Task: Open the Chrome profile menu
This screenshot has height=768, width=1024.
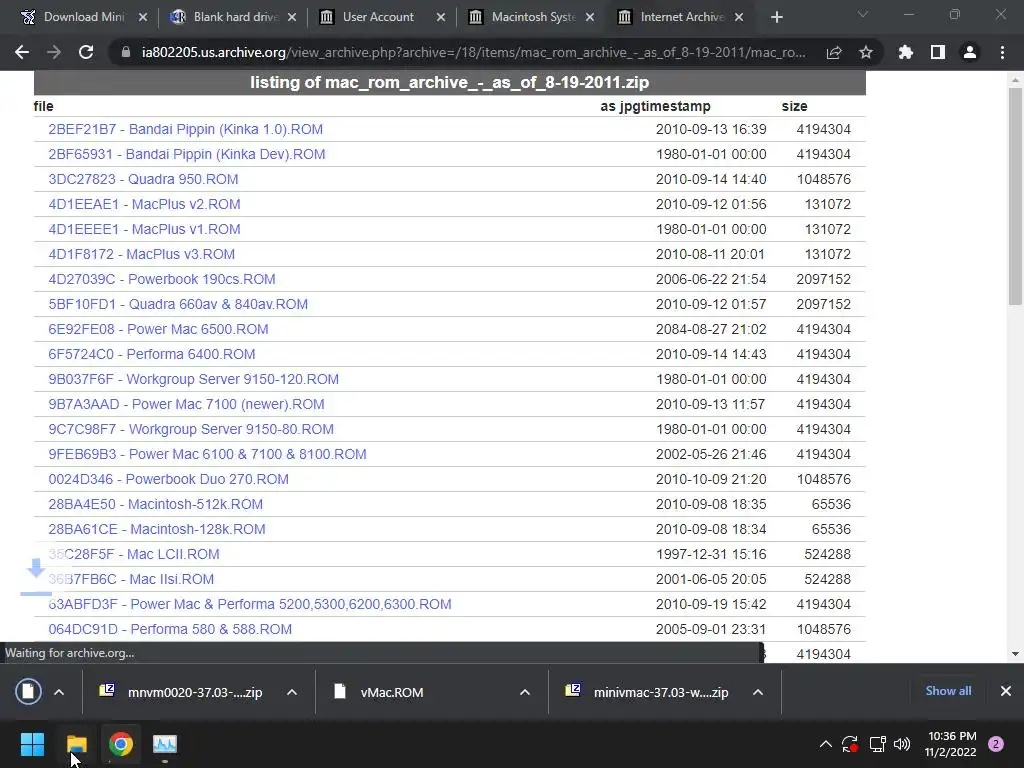Action: click(970, 52)
